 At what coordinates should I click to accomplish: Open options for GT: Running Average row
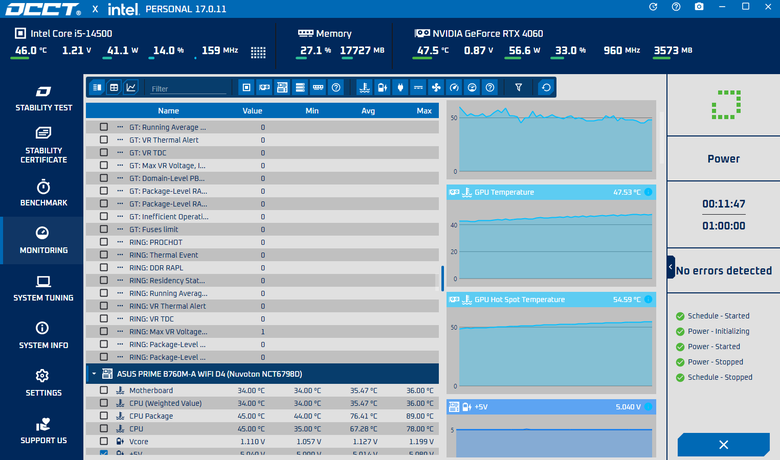pyautogui.click(x=120, y=127)
